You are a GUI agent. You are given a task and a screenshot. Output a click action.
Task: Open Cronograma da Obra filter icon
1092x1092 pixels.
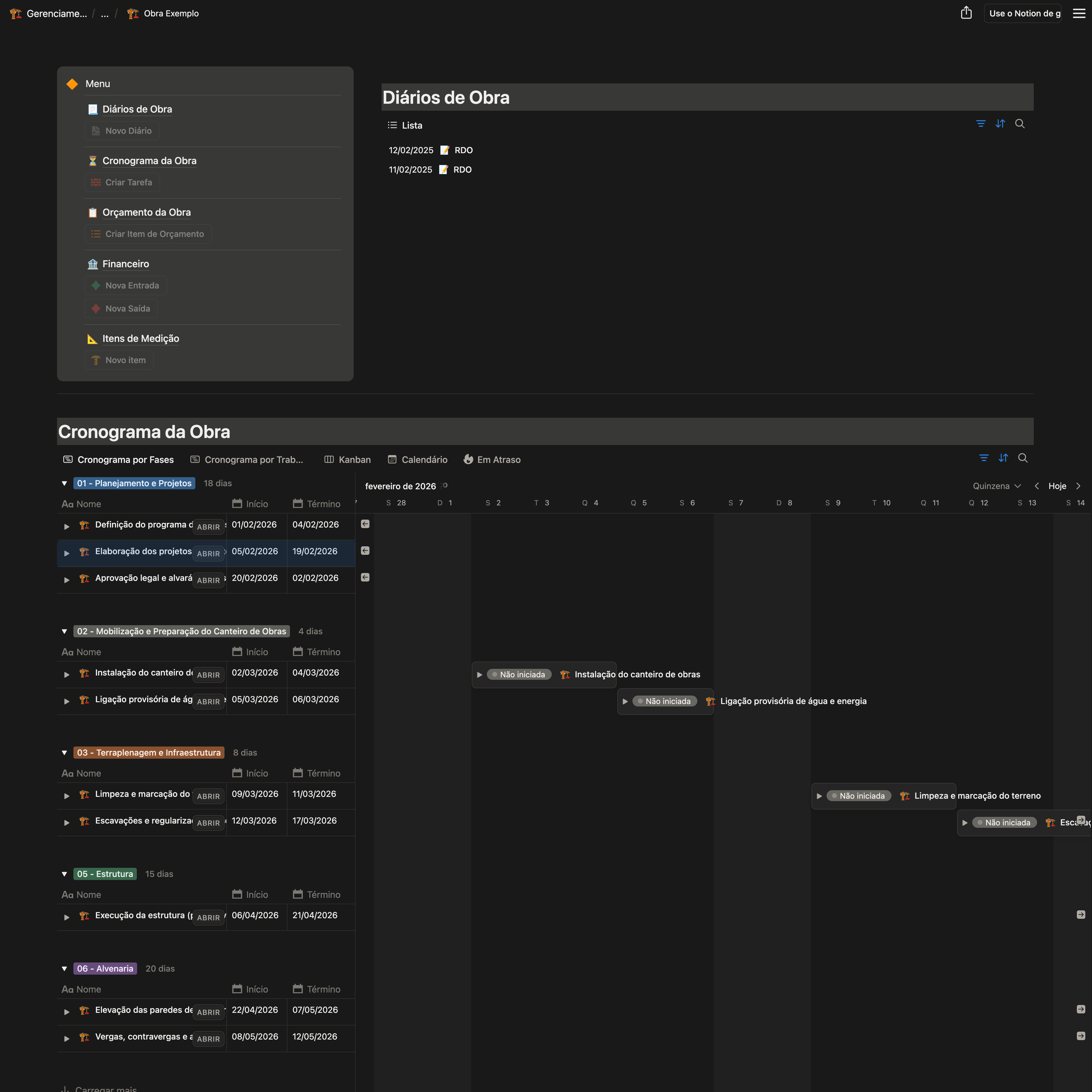click(x=983, y=458)
